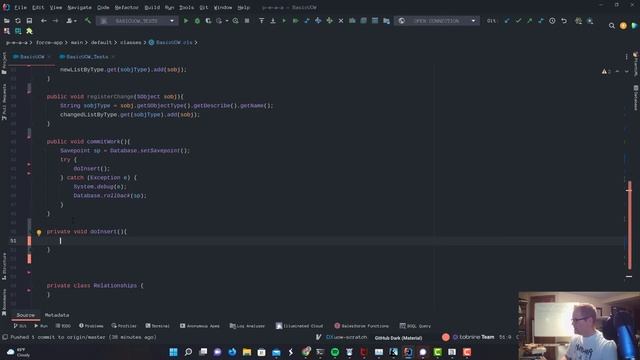The image size is (640, 360).
Task: Open the Git tool window button
Action: point(20,326)
